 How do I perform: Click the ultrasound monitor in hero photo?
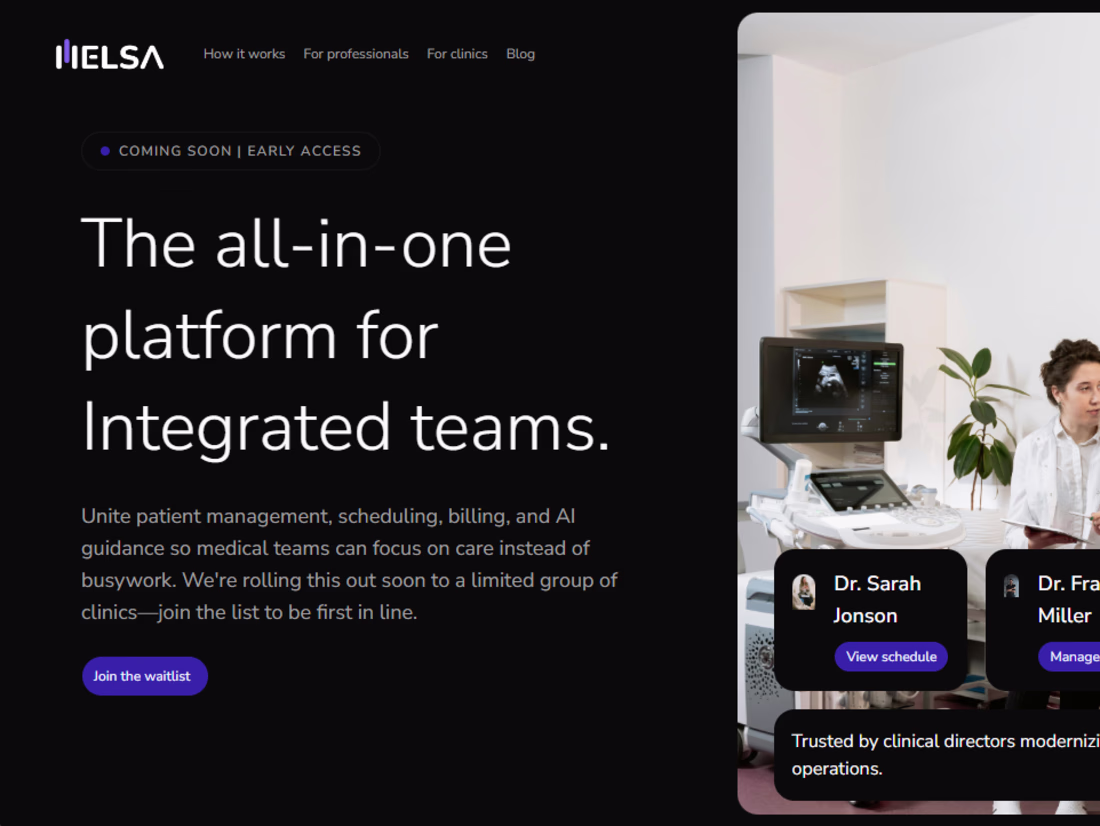(x=831, y=389)
